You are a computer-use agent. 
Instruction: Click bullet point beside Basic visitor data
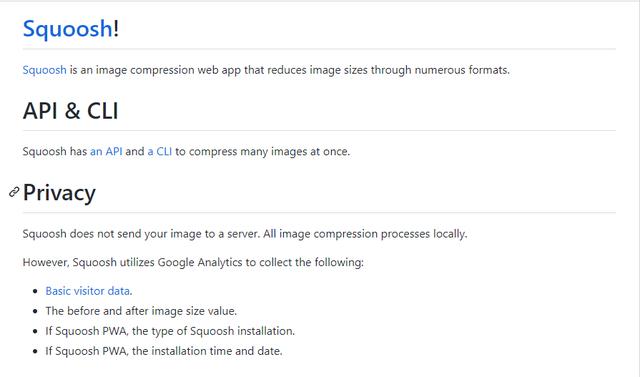(x=36, y=291)
